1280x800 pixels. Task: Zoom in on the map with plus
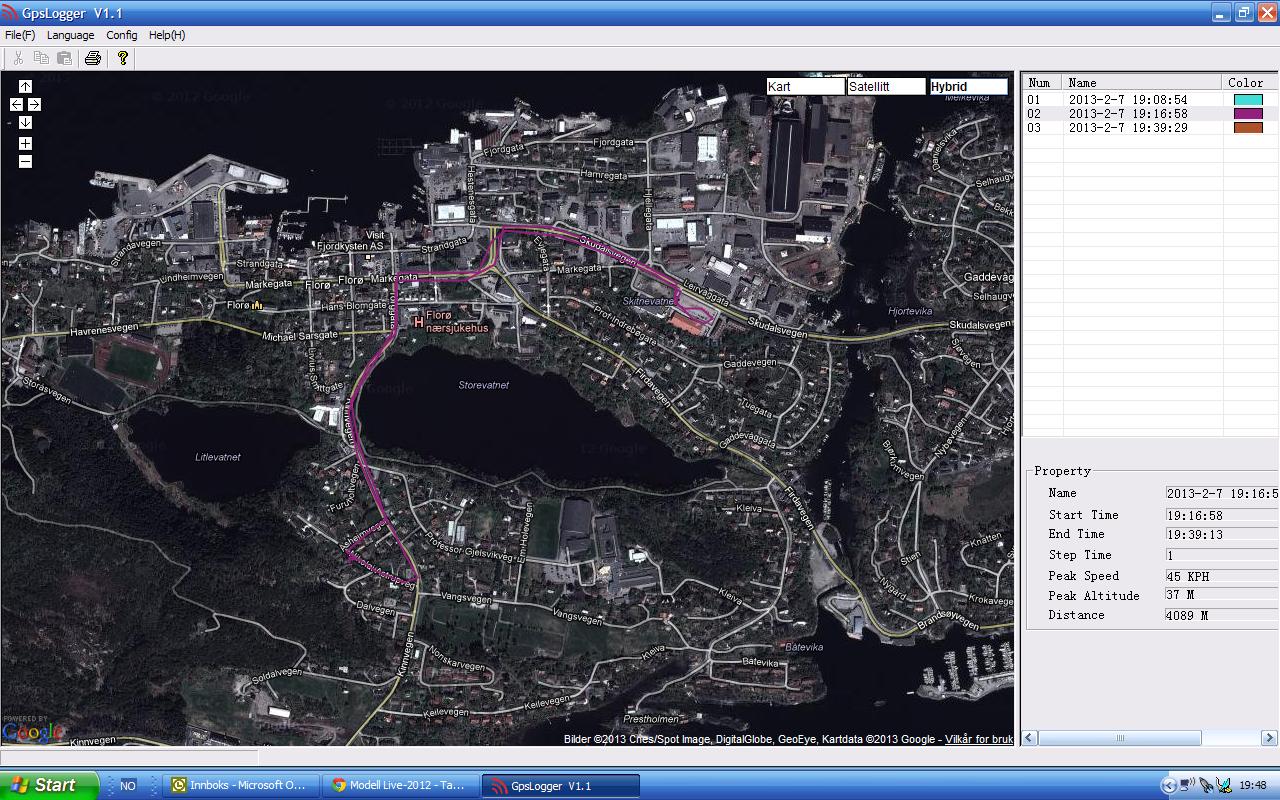(x=25, y=144)
